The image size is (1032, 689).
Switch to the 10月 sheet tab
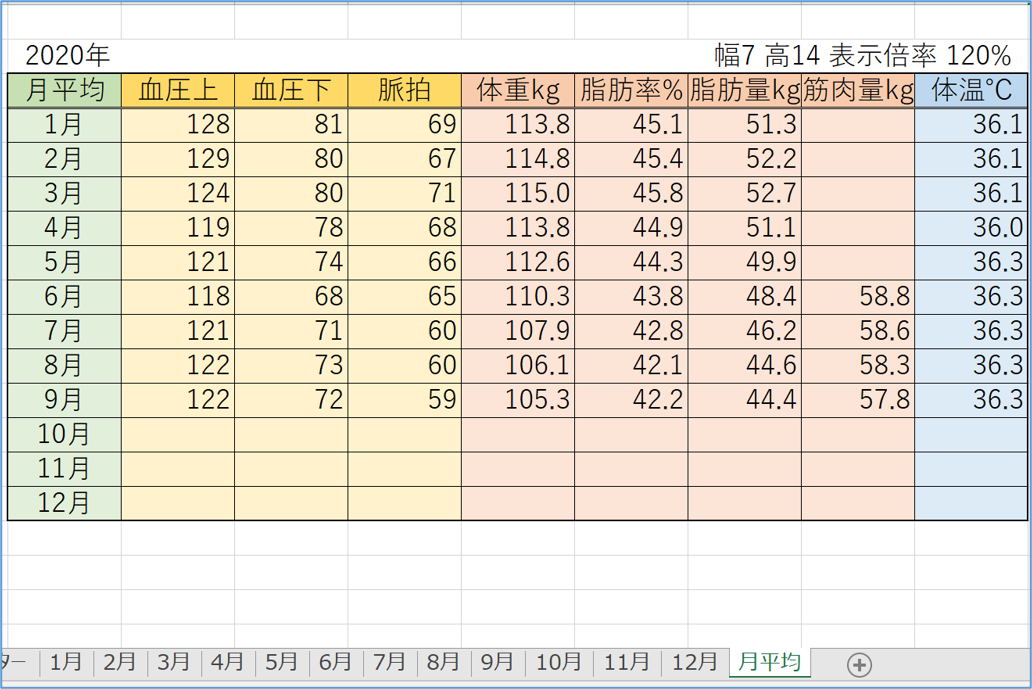[x=559, y=662]
